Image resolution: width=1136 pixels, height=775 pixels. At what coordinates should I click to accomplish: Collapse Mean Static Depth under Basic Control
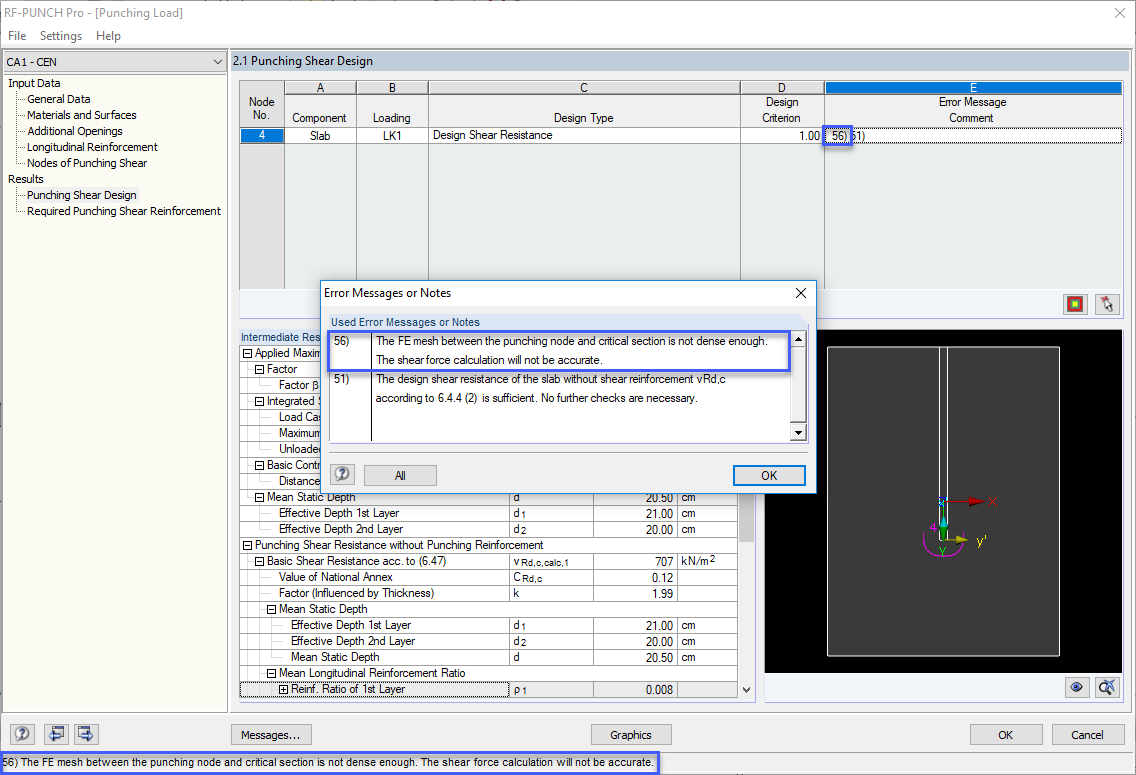pos(259,498)
